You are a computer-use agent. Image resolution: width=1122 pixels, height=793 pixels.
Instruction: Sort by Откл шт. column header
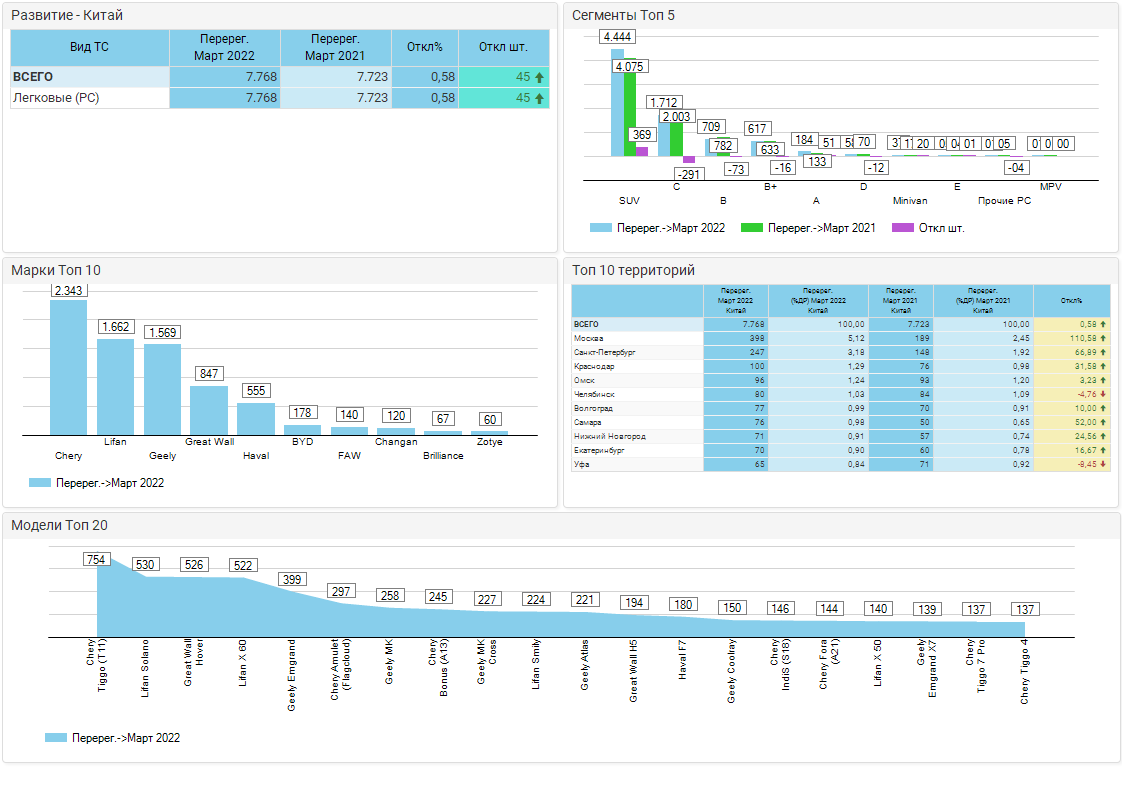[x=504, y=47]
